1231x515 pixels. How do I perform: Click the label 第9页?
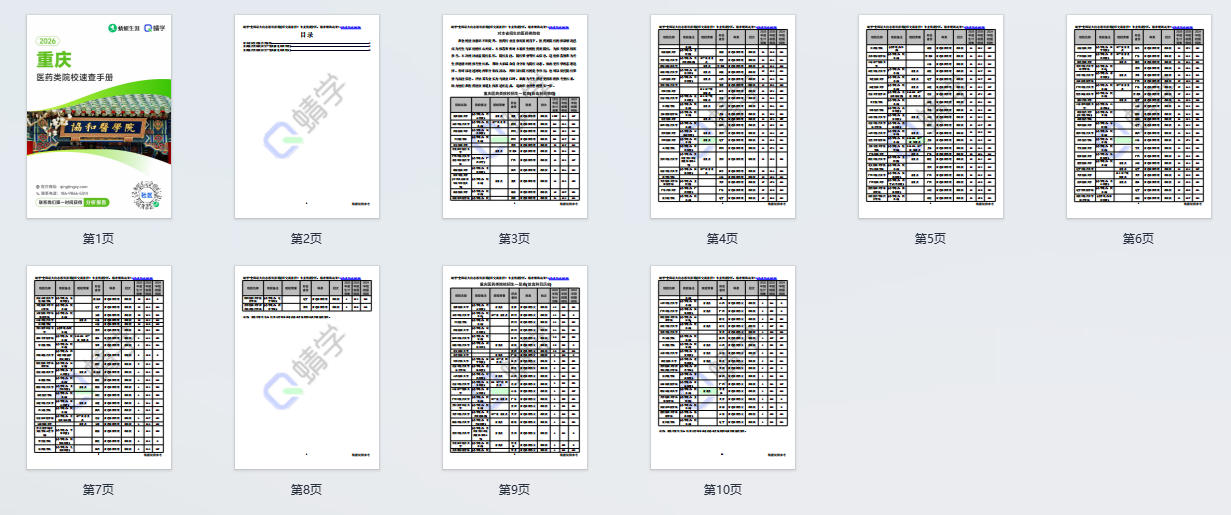click(x=515, y=490)
